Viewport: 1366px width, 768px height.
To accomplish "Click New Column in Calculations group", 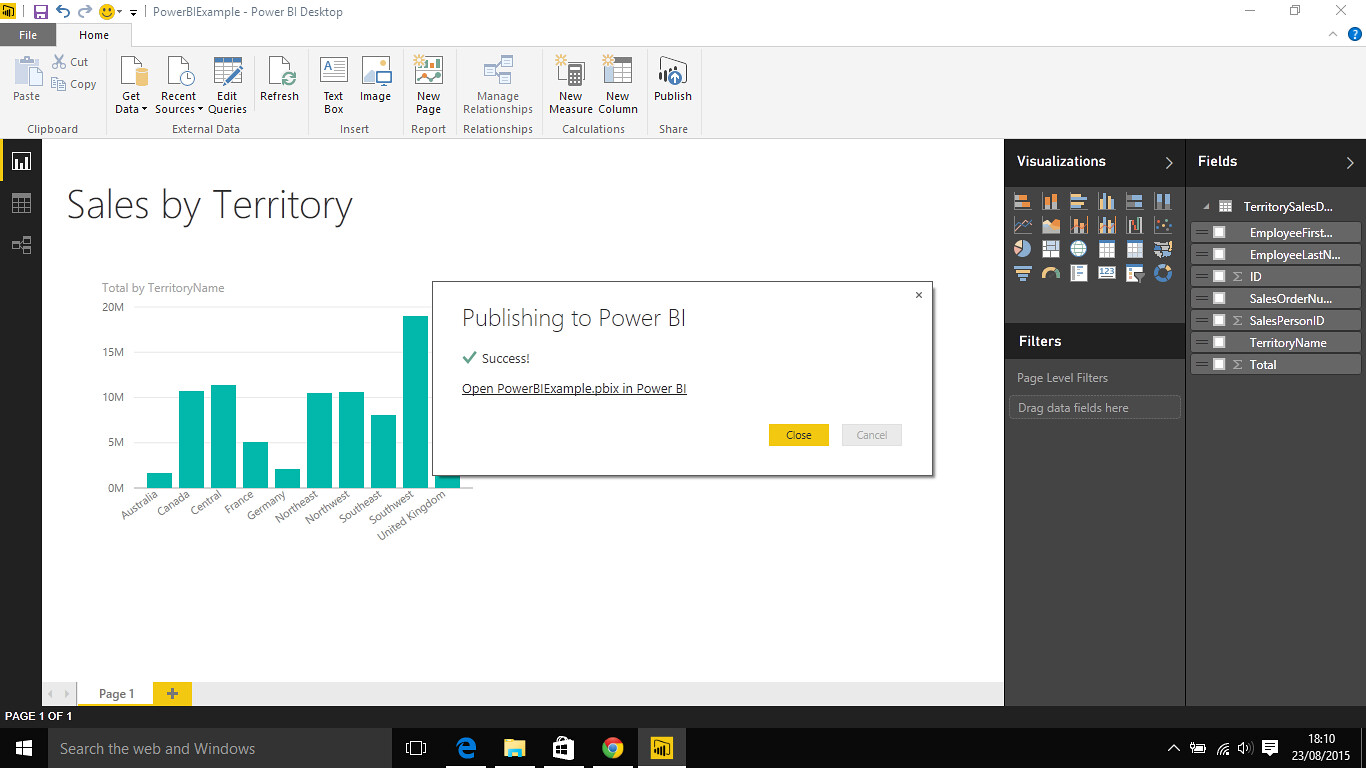I will (x=618, y=86).
